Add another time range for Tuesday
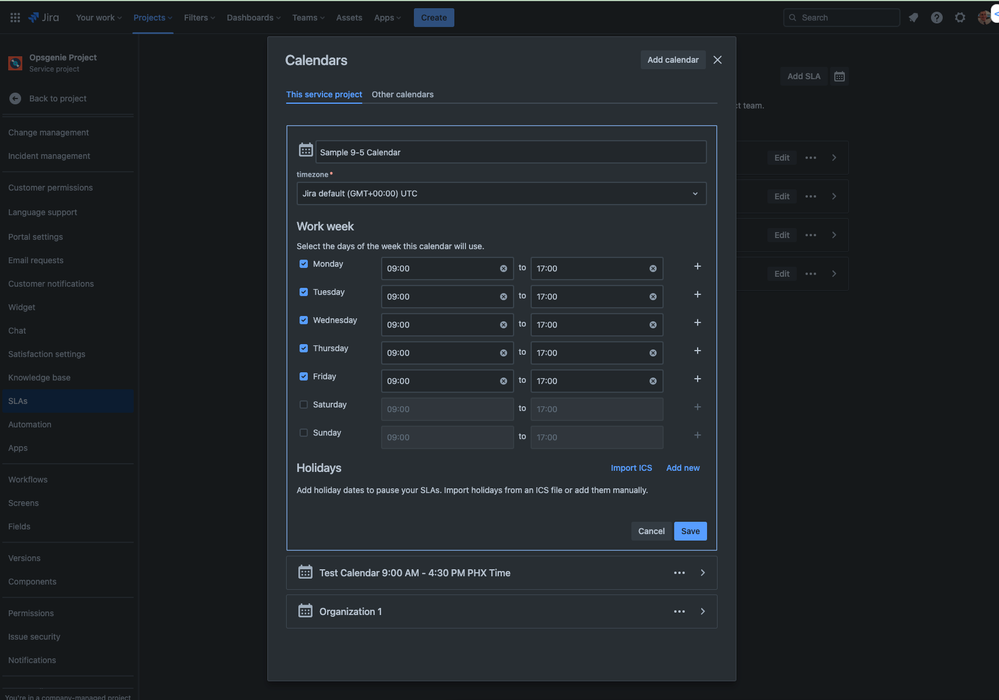 point(698,294)
